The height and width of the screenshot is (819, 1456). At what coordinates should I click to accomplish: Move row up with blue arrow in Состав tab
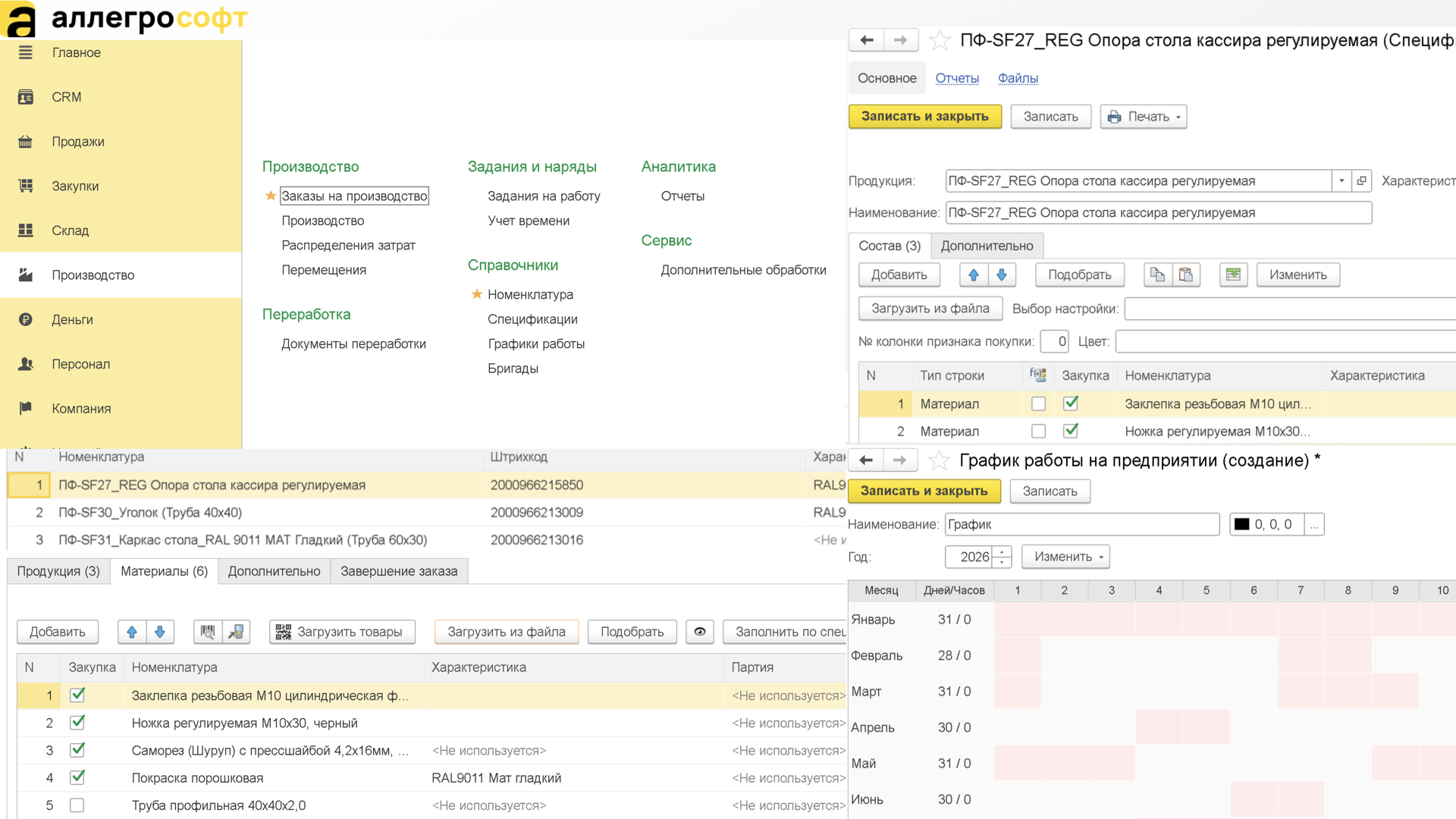(x=974, y=275)
